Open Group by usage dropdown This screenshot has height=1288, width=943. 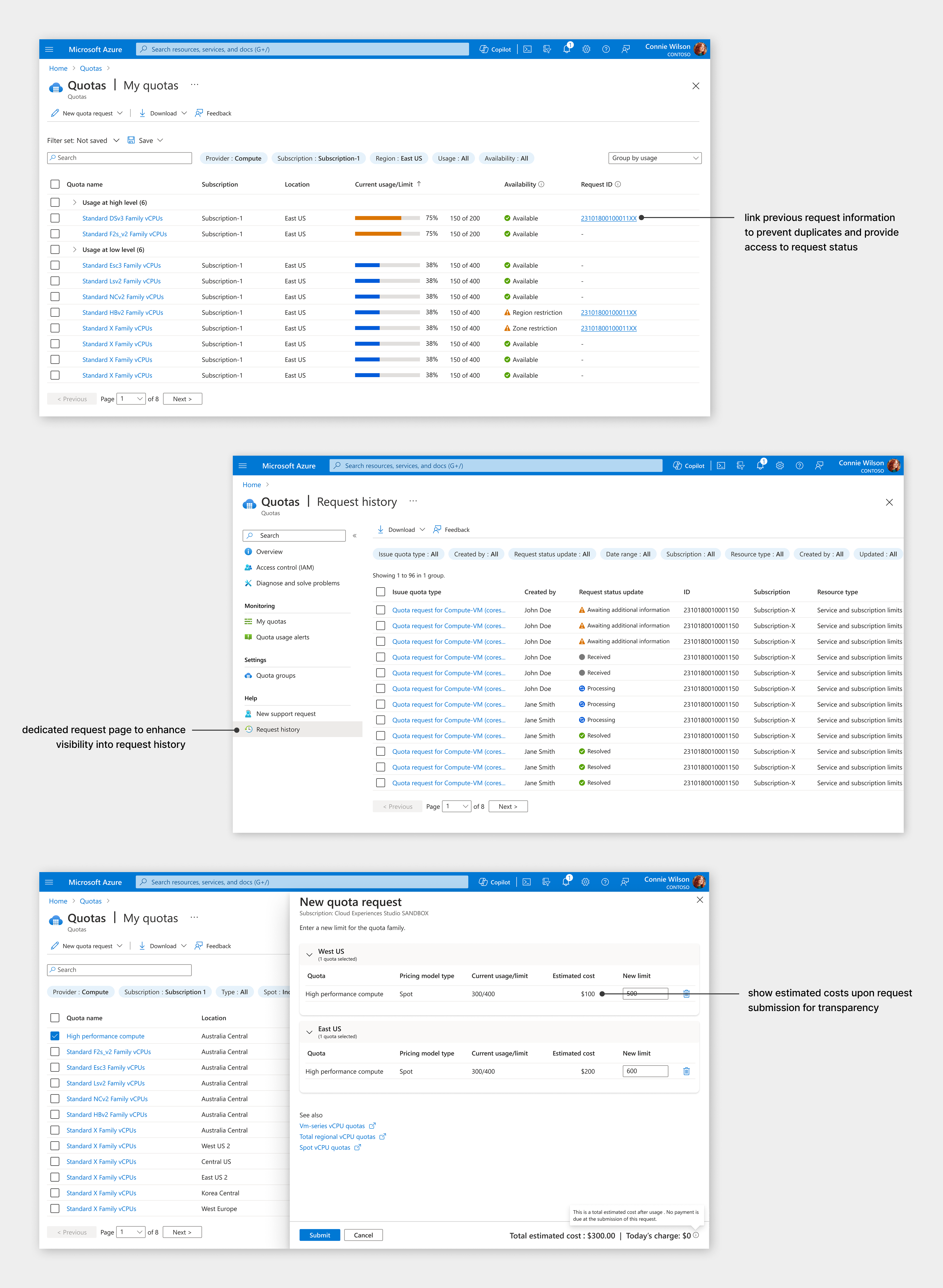pyautogui.click(x=655, y=158)
